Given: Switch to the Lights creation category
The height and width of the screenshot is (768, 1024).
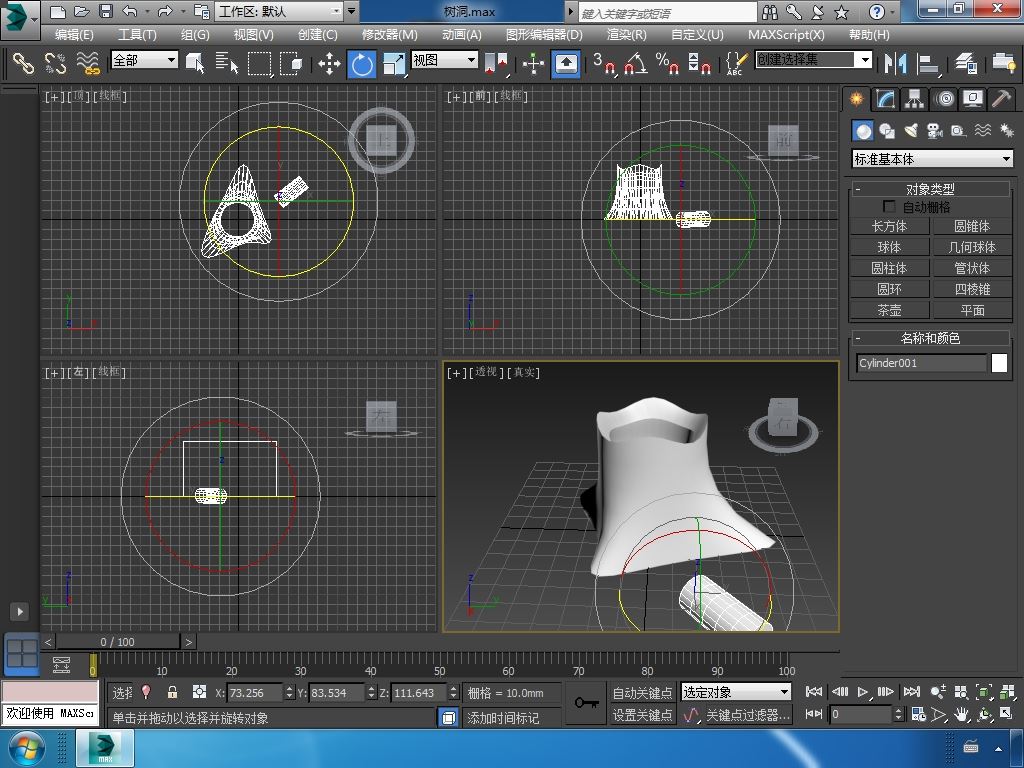Looking at the screenshot, I should tap(911, 131).
